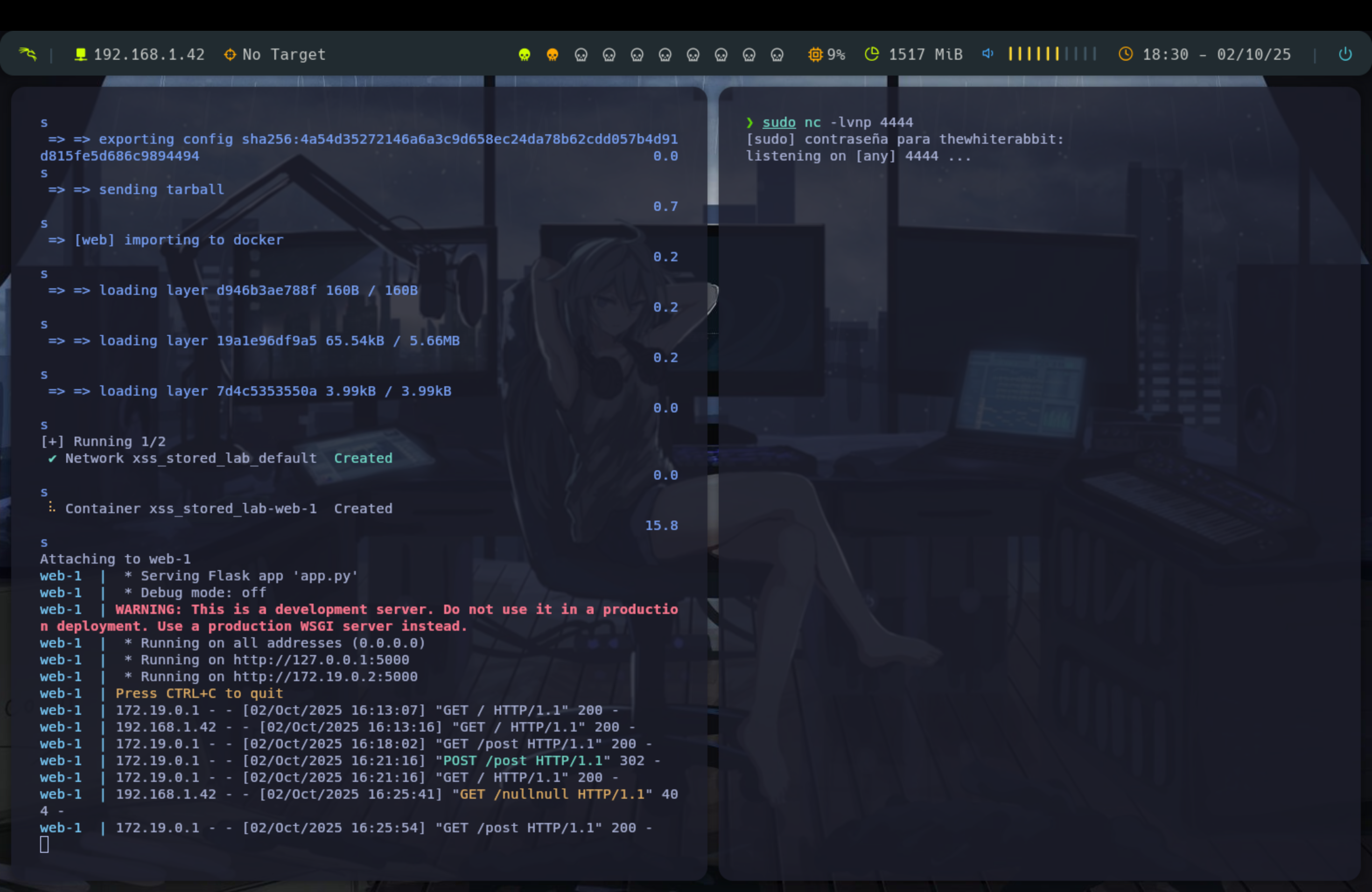The height and width of the screenshot is (892, 1372).
Task: Click the network IP address icon
Action: (81, 54)
